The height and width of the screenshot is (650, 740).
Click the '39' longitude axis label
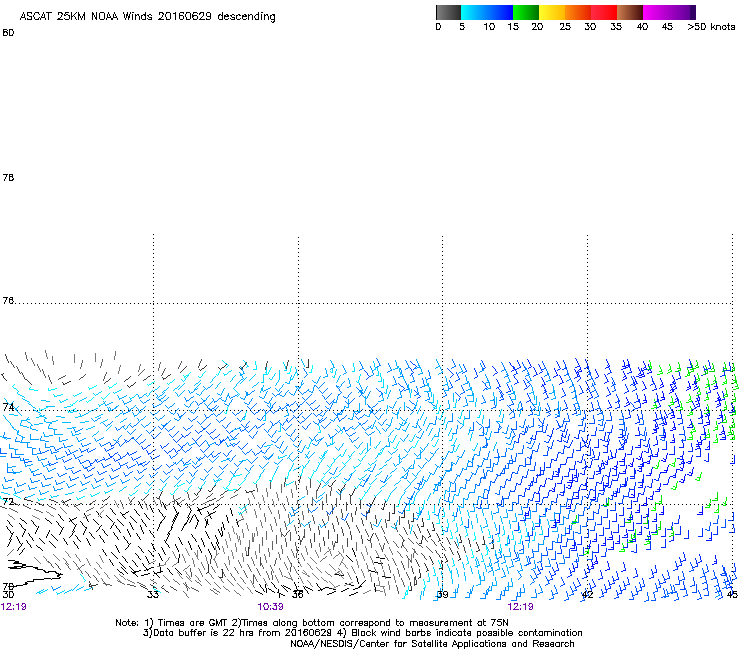pos(442,595)
